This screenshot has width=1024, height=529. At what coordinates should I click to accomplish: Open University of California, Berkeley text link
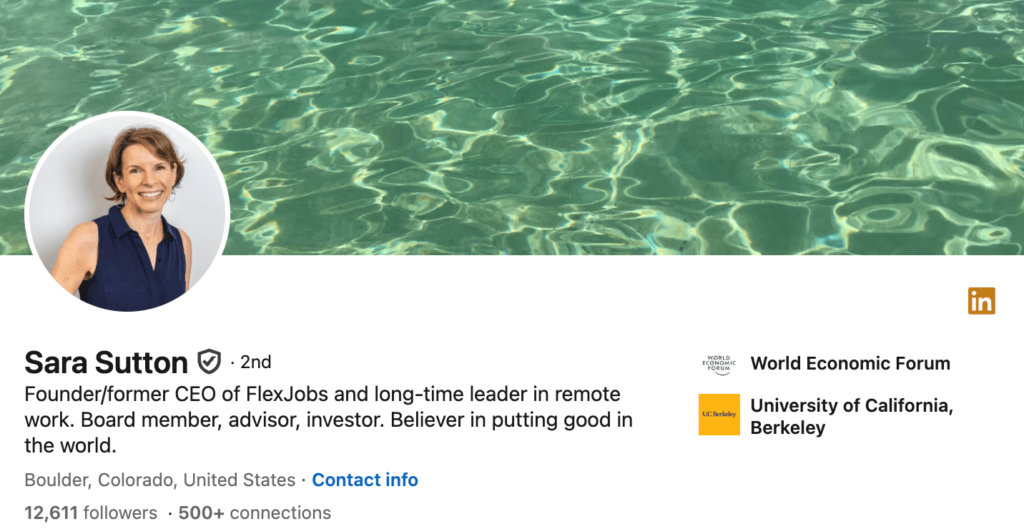[850, 416]
